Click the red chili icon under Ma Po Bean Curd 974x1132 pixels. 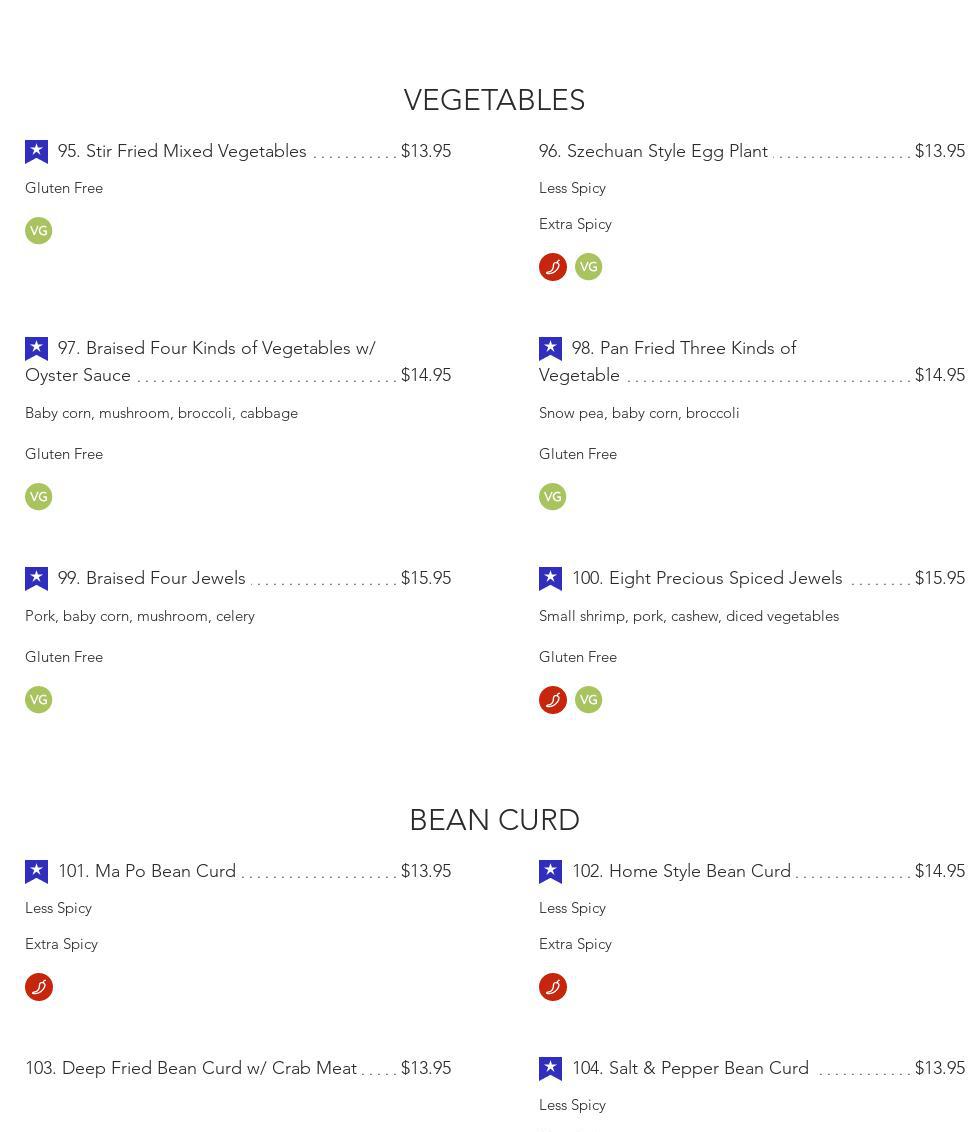(x=39, y=987)
